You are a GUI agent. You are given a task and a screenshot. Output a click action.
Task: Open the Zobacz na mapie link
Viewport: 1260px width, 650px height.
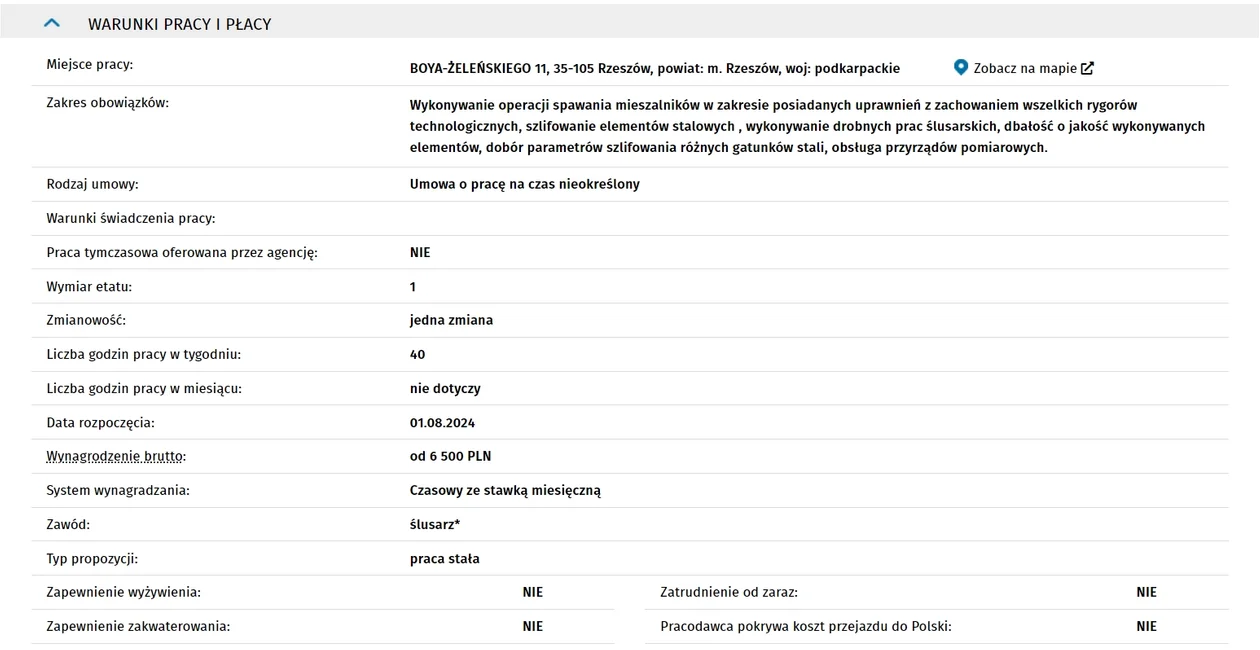[x=1025, y=68]
